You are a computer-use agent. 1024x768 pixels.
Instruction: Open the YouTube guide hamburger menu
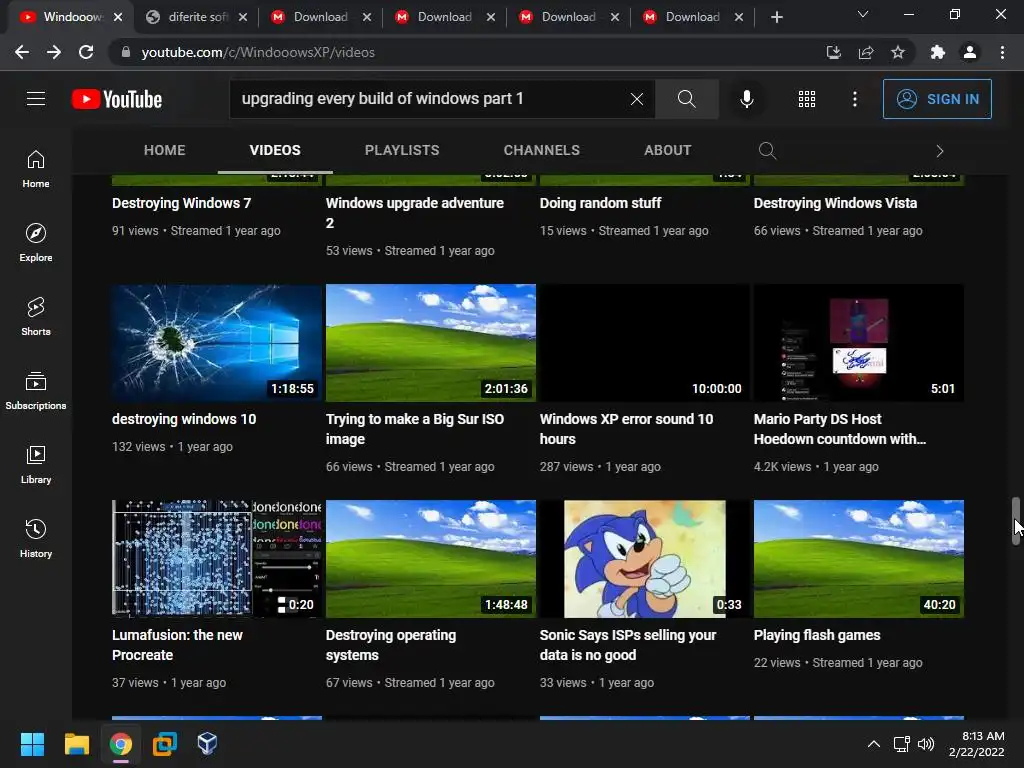(x=36, y=99)
